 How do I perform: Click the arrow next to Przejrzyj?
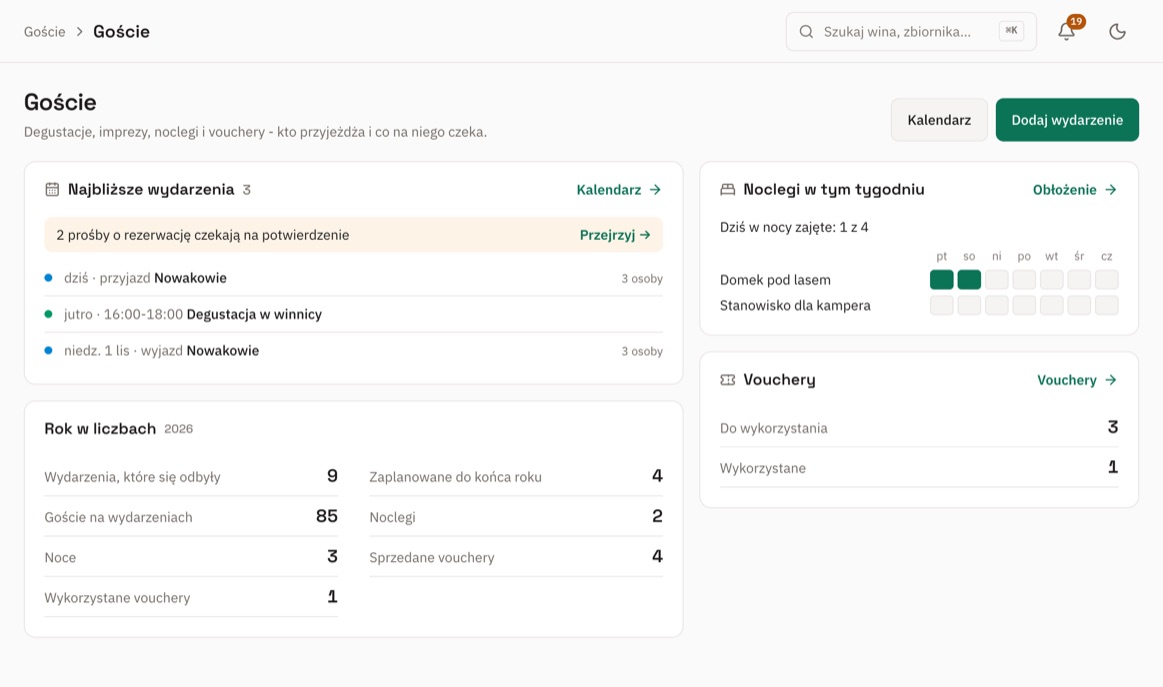coord(645,235)
